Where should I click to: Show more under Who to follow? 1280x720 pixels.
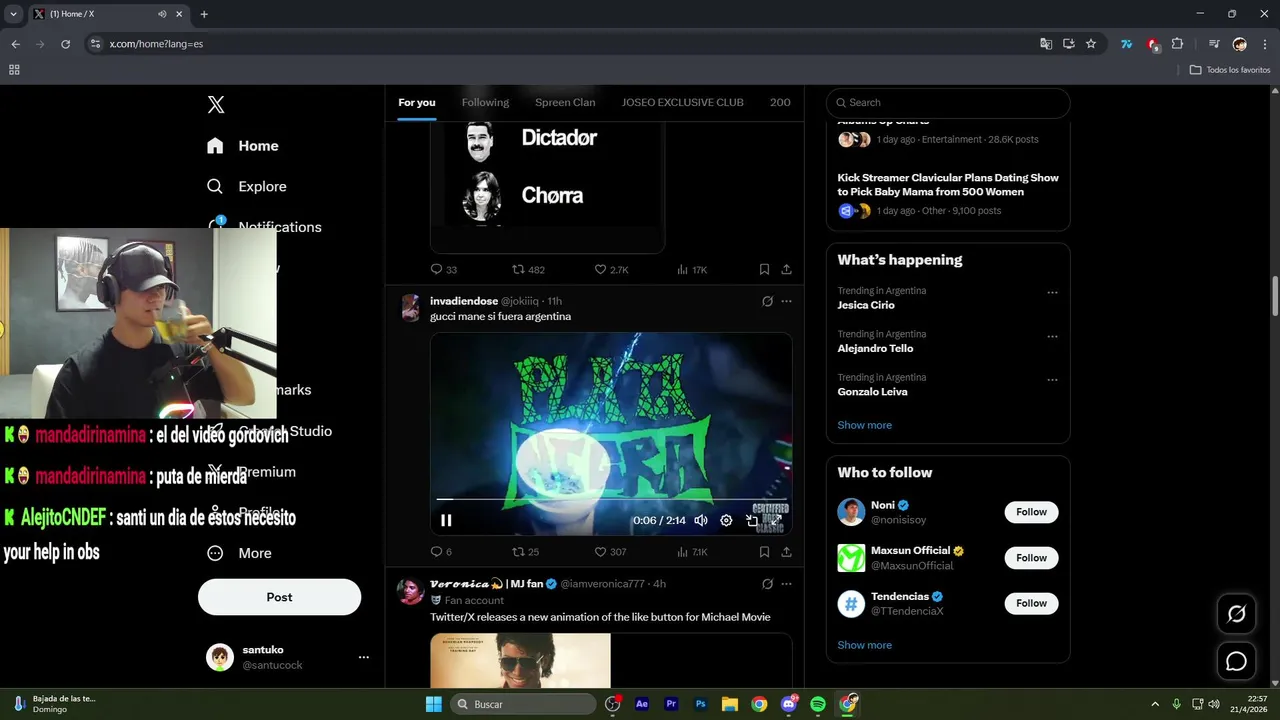pyautogui.click(x=864, y=645)
